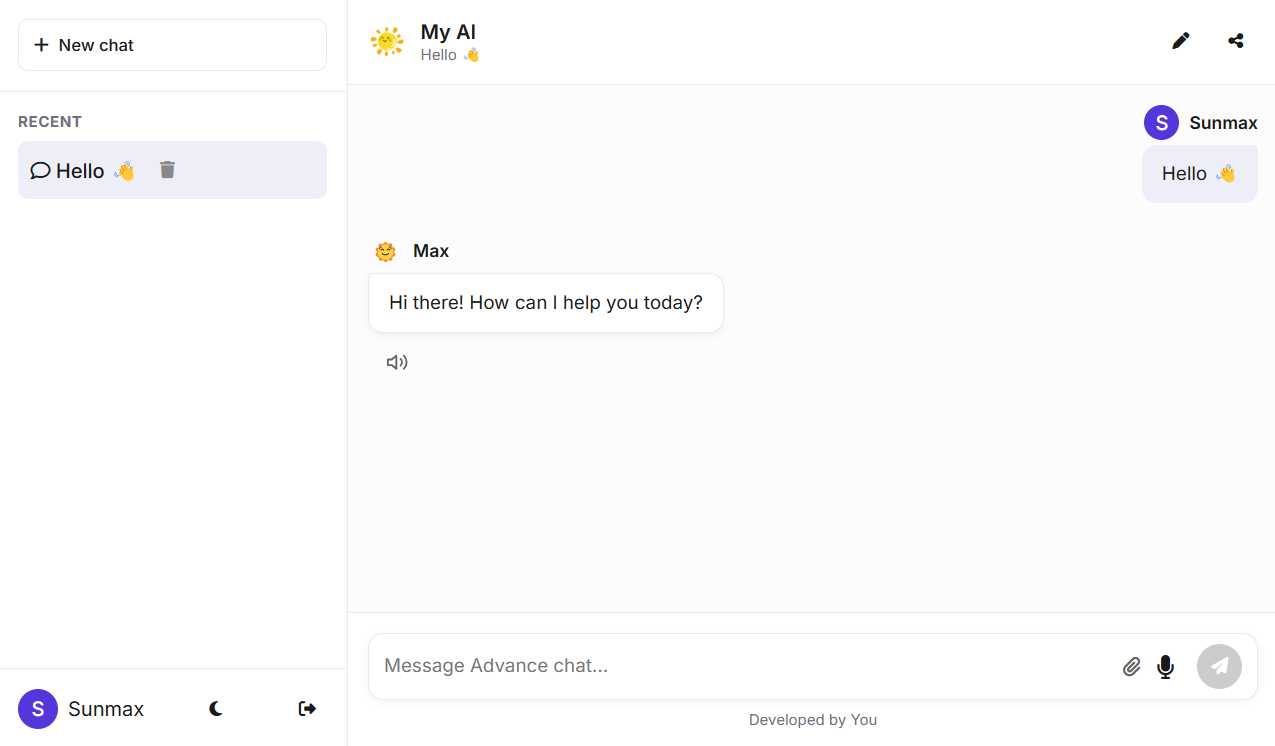The image size is (1275, 746).
Task: Click the logout icon in sidebar
Action: click(x=307, y=709)
